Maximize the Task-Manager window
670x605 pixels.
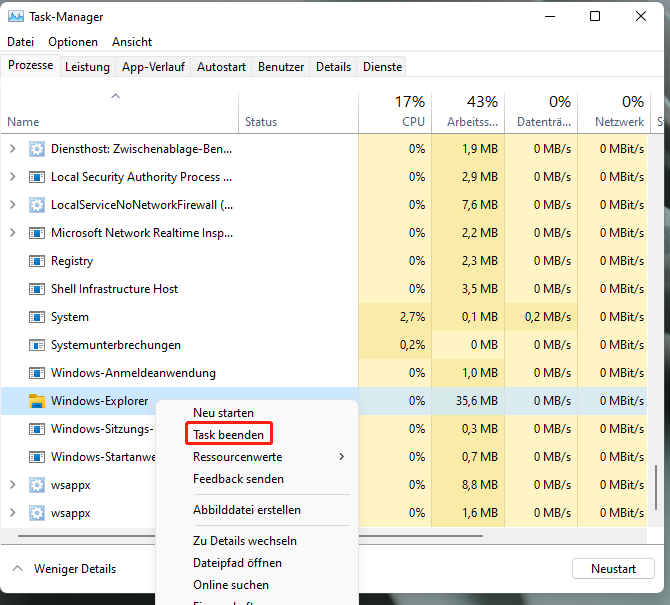pos(595,16)
